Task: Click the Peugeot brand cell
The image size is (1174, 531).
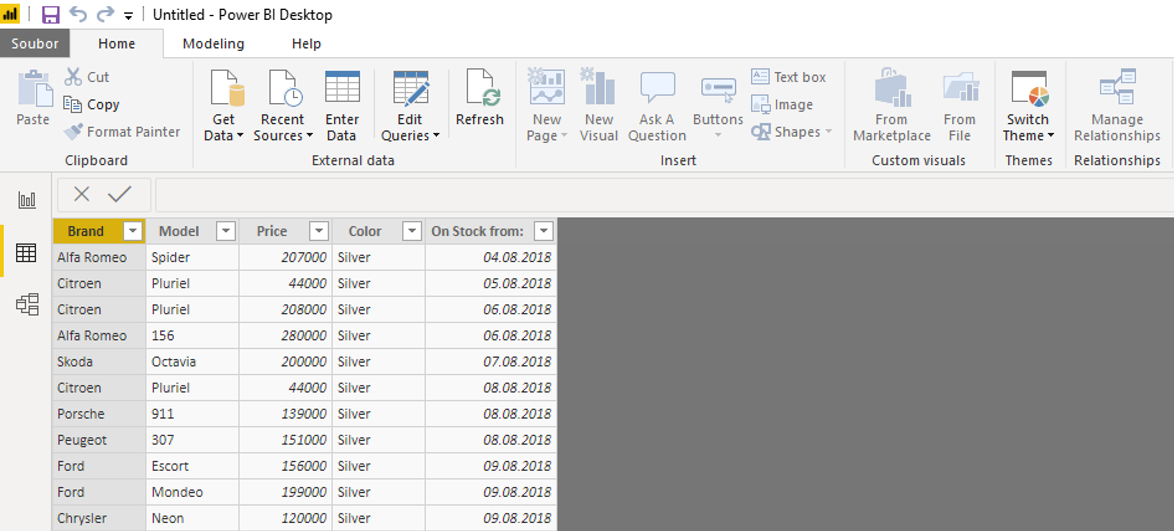Action: point(100,440)
